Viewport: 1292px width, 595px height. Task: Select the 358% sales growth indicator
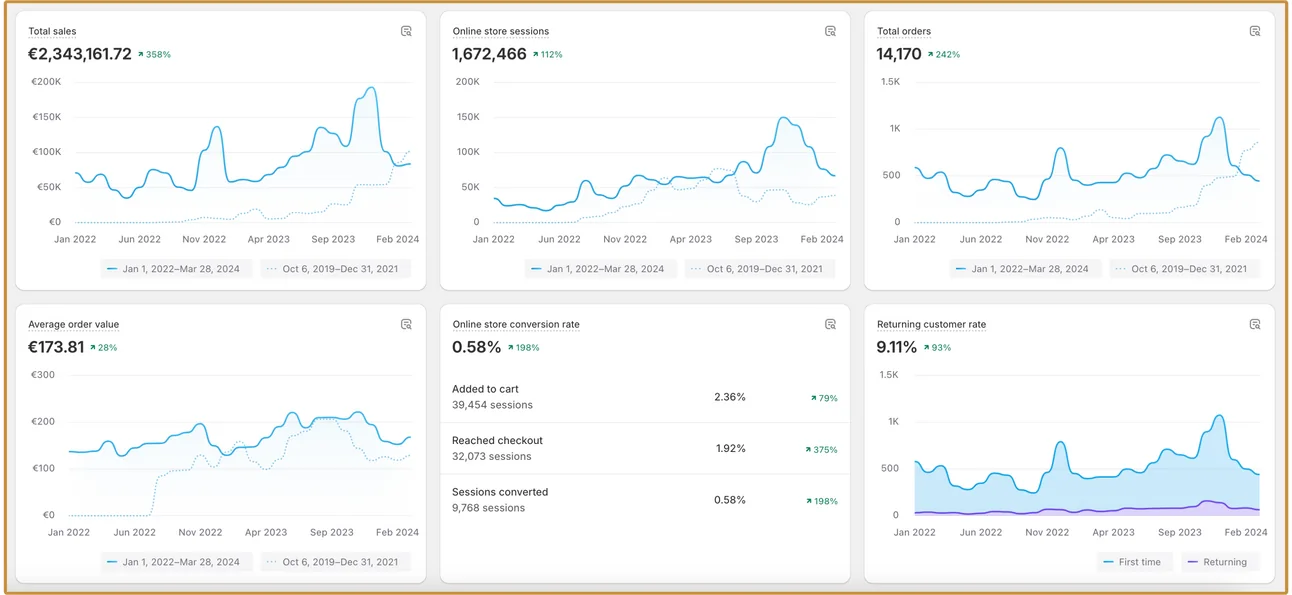pos(155,55)
